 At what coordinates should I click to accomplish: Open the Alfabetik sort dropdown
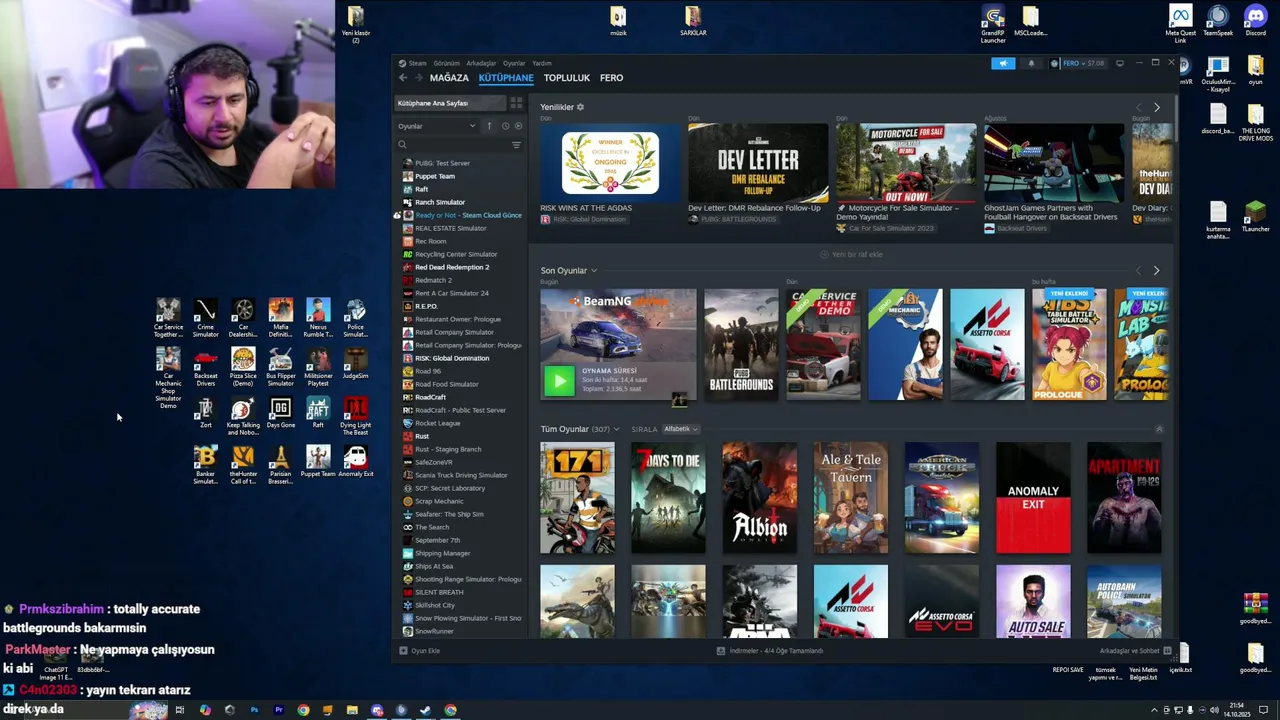[681, 429]
